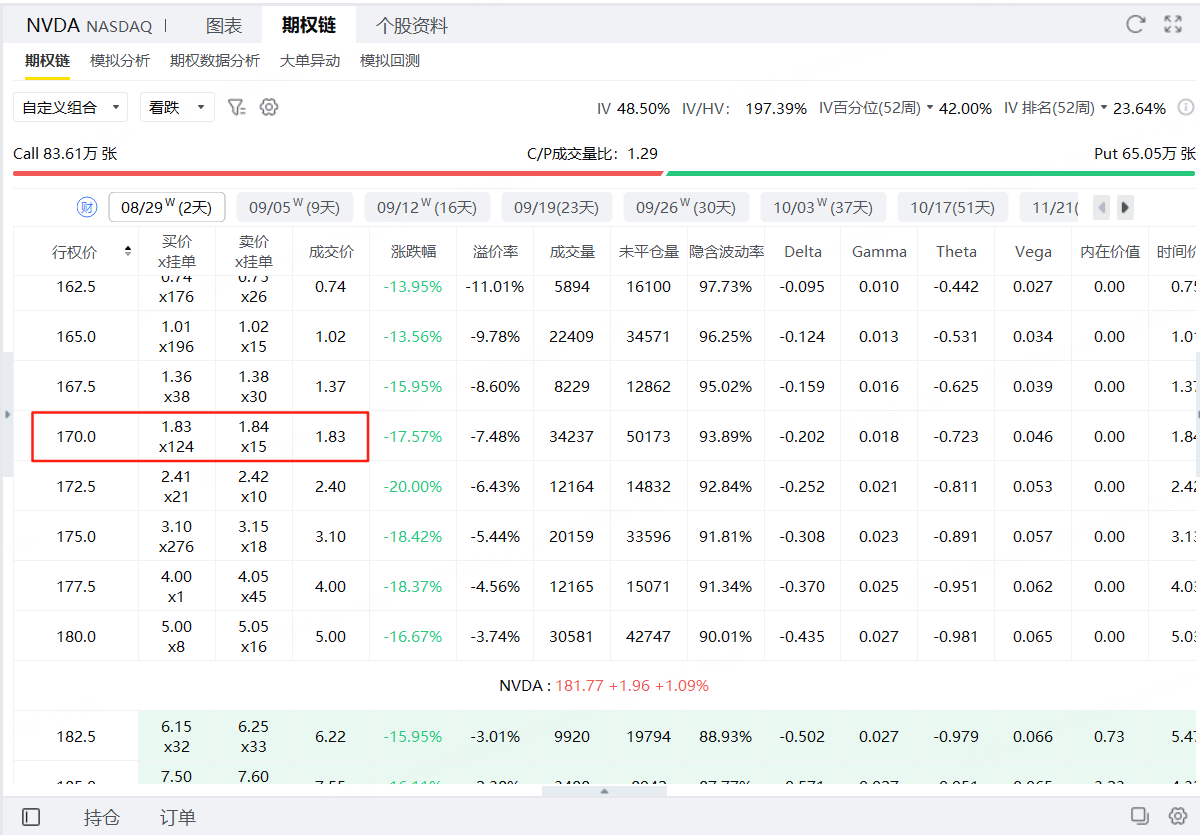This screenshot has width=1200, height=835.
Task: Select expiry 09/19 (23天)
Action: pos(556,207)
